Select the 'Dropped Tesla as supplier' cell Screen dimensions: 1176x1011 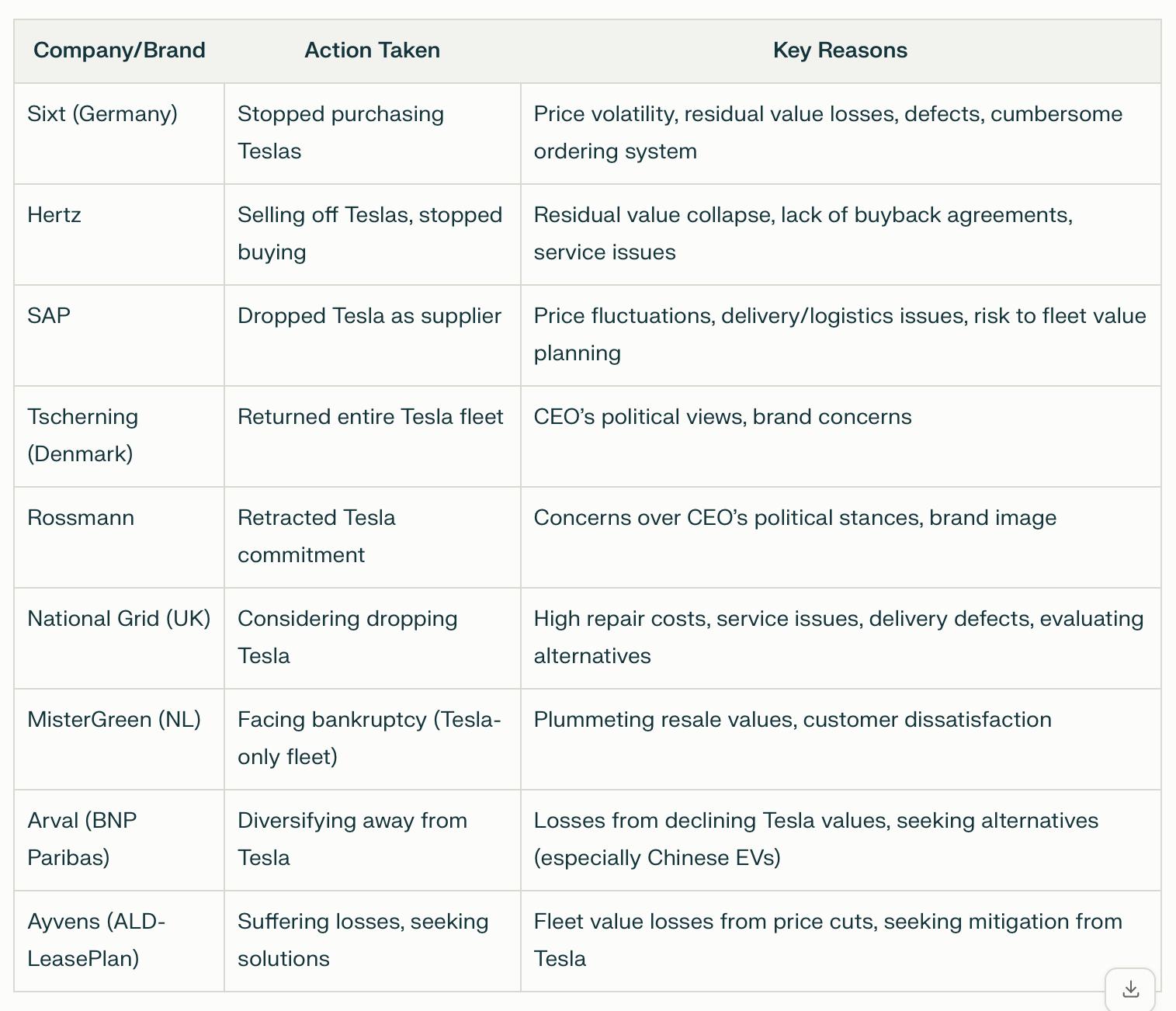(x=369, y=316)
